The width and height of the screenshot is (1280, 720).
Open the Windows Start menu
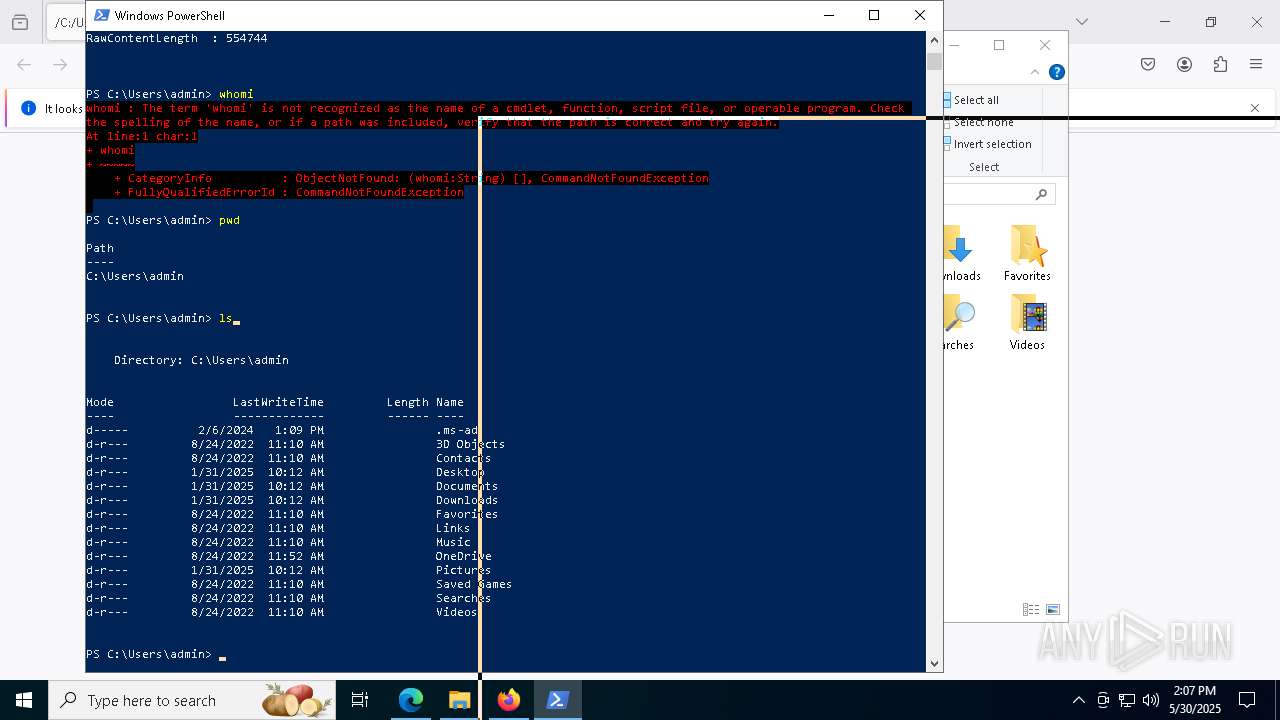[x=24, y=700]
